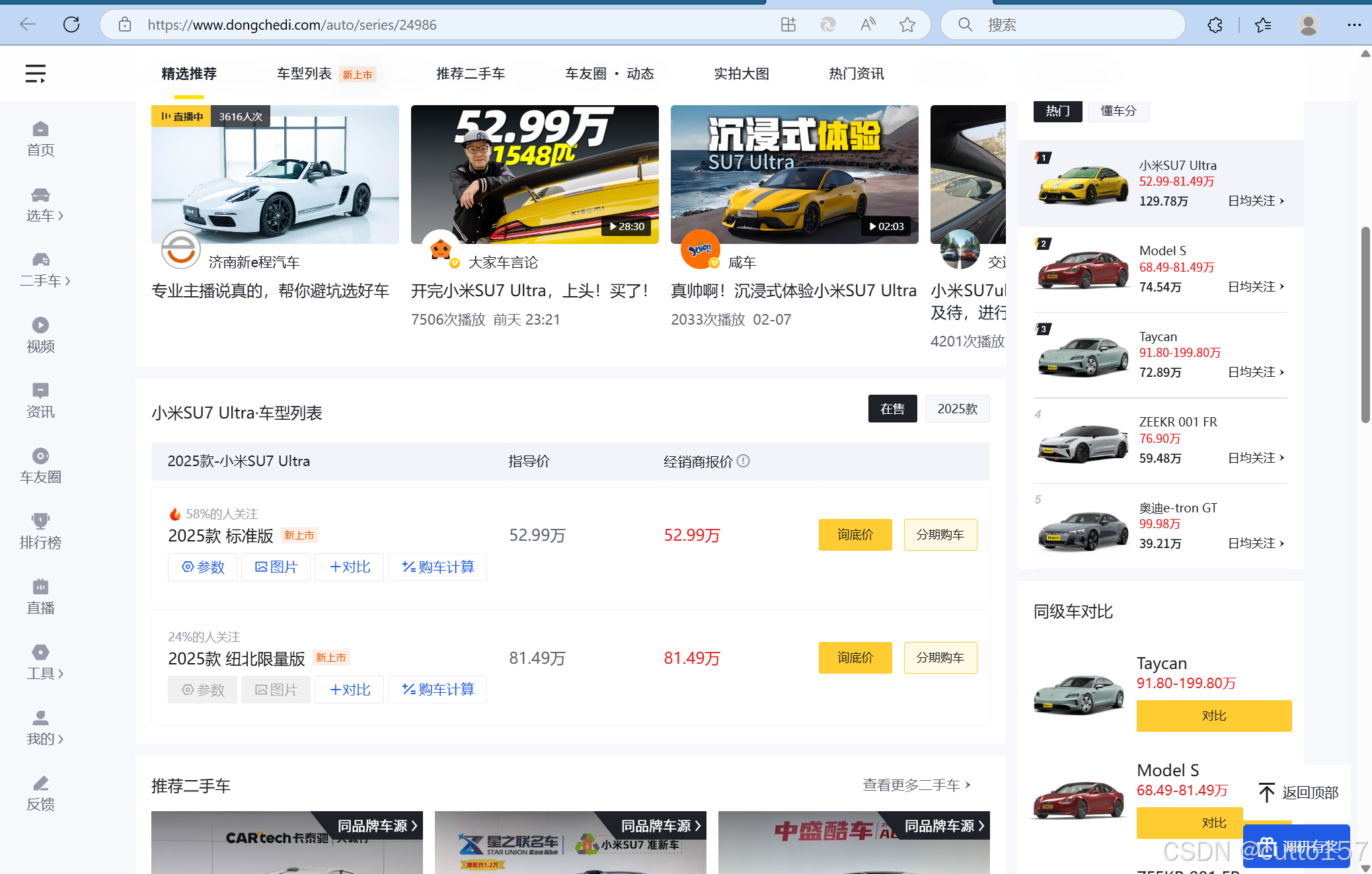
Task: Switch to 车型列表 tab
Action: tap(304, 74)
